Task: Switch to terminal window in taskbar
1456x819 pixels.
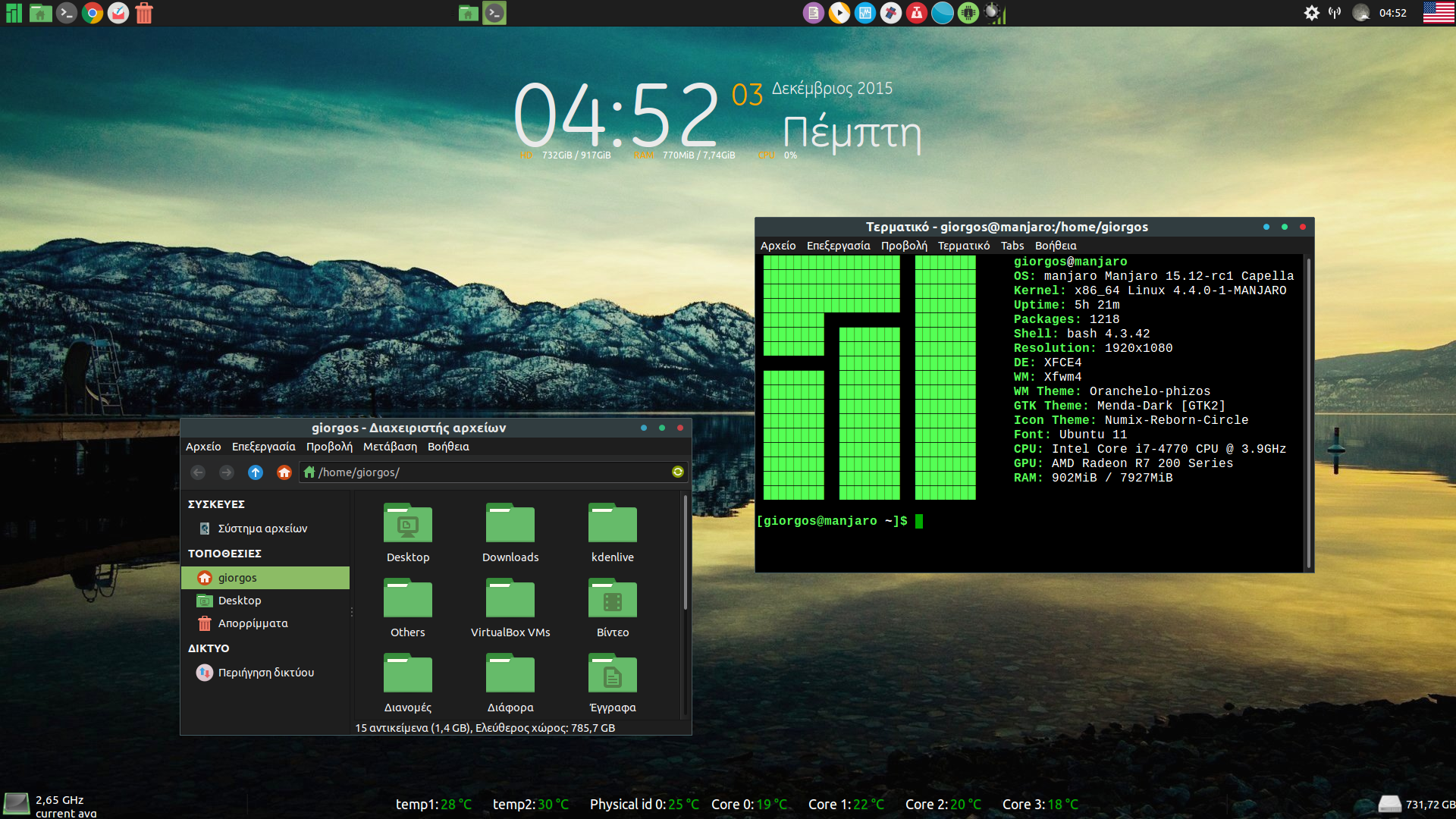Action: pyautogui.click(x=494, y=13)
